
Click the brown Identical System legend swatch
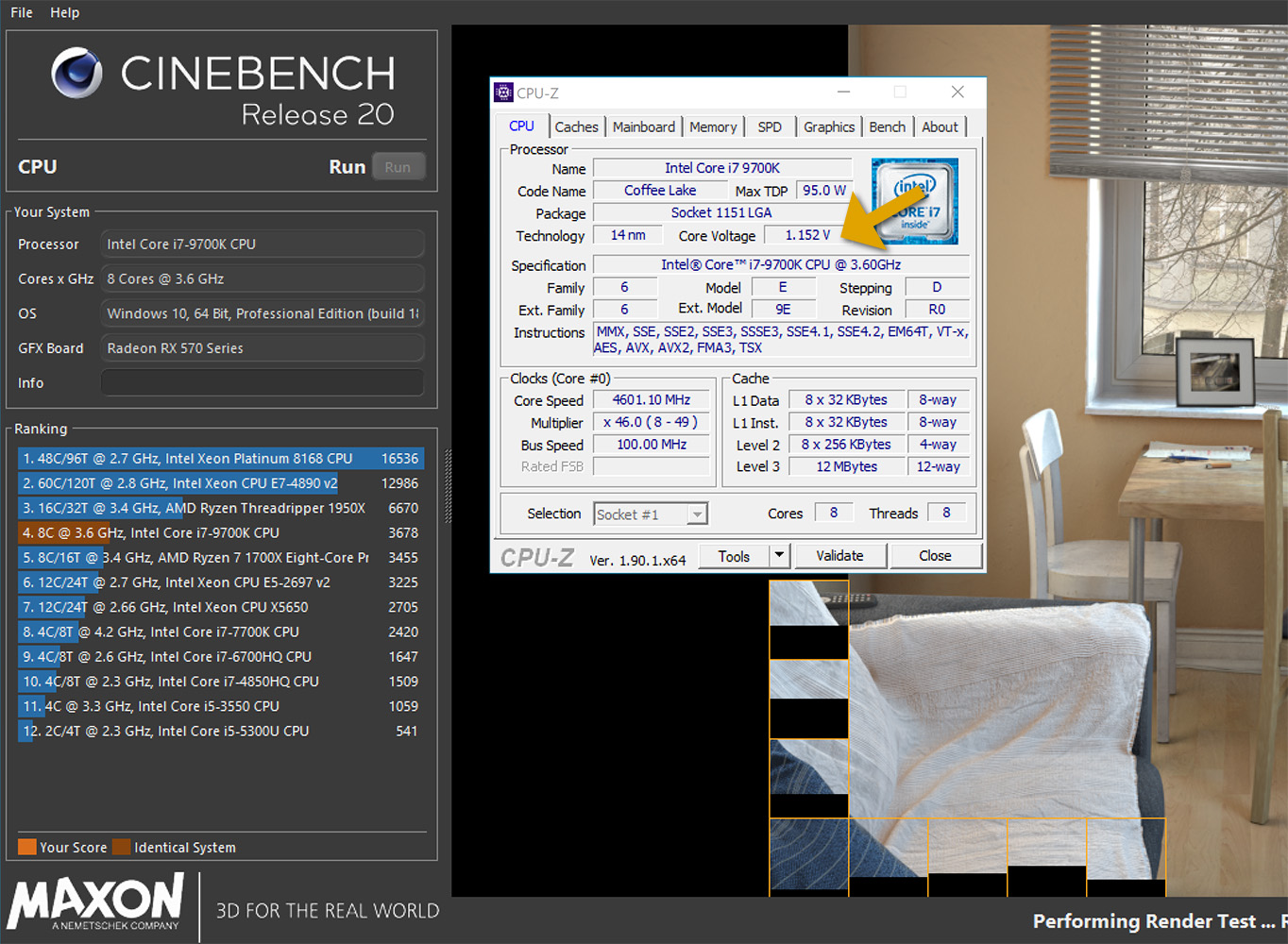tap(121, 847)
